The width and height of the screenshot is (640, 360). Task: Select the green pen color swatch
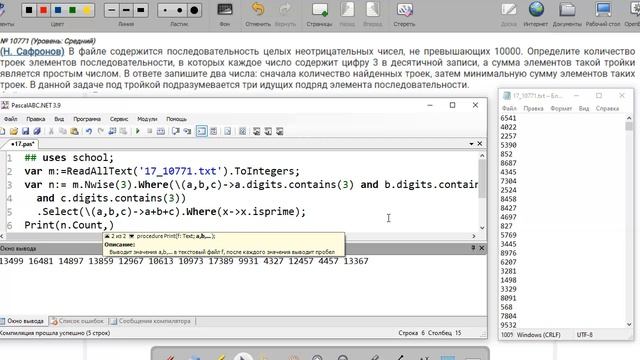pos(73,10)
